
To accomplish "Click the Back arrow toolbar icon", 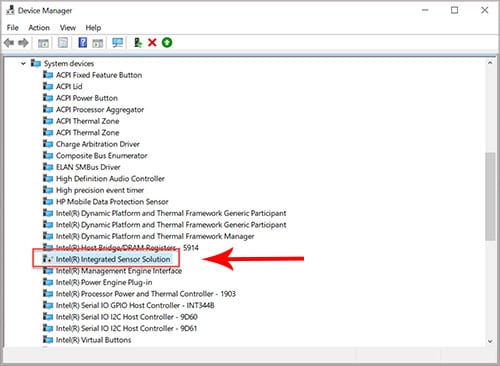I will 9,43.
